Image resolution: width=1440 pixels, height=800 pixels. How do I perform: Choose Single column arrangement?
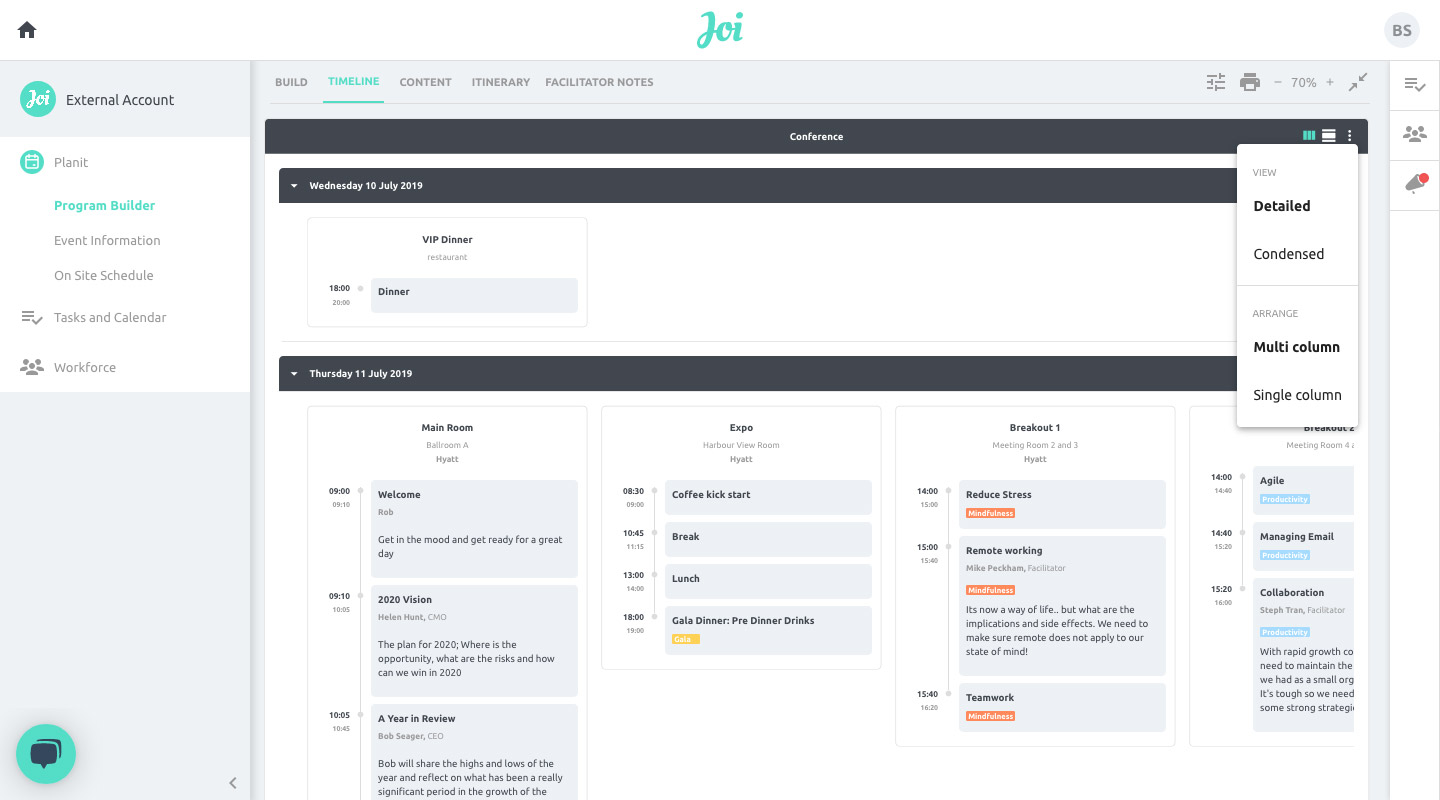coord(1297,395)
